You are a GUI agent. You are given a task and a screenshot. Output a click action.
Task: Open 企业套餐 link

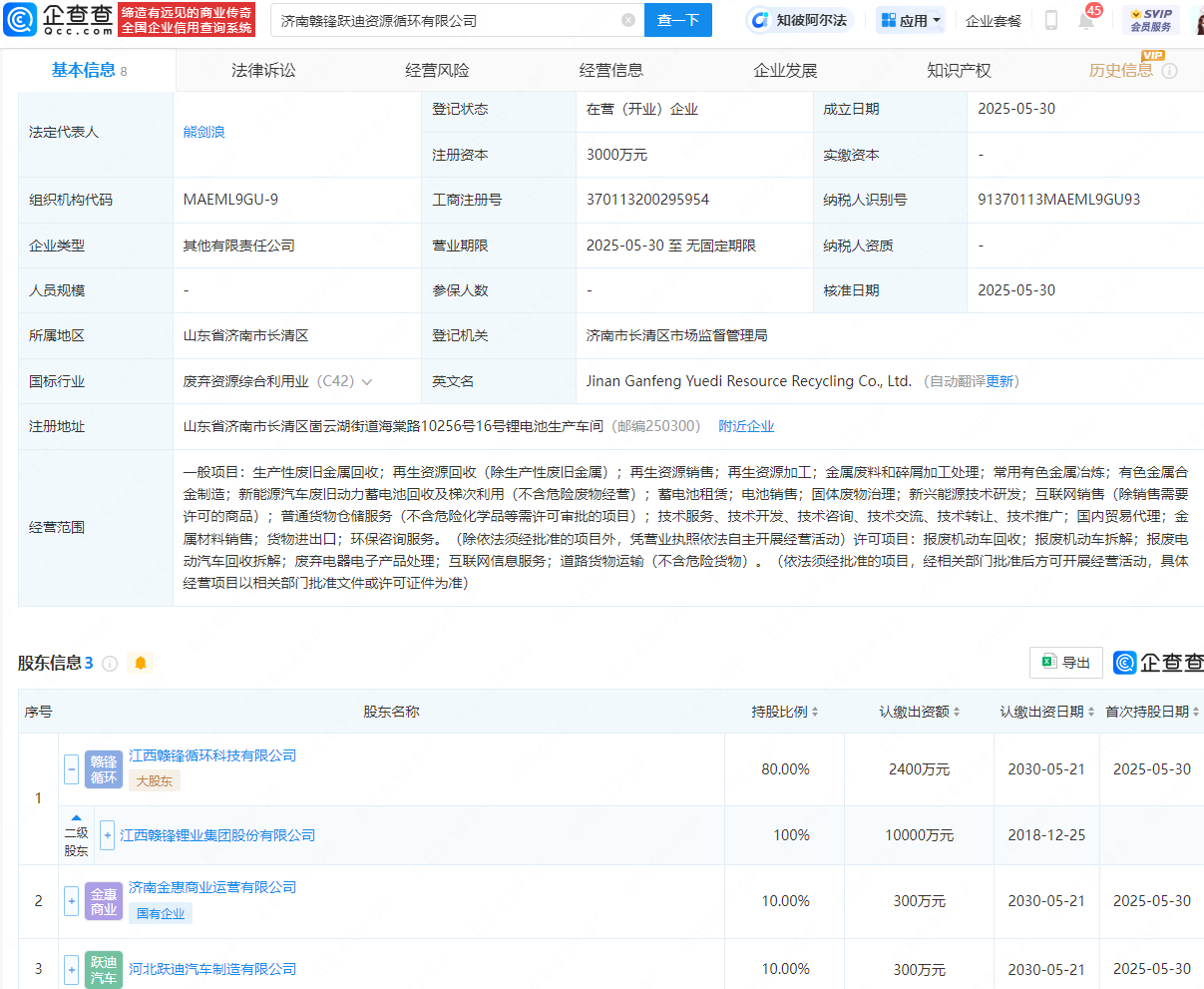(994, 20)
